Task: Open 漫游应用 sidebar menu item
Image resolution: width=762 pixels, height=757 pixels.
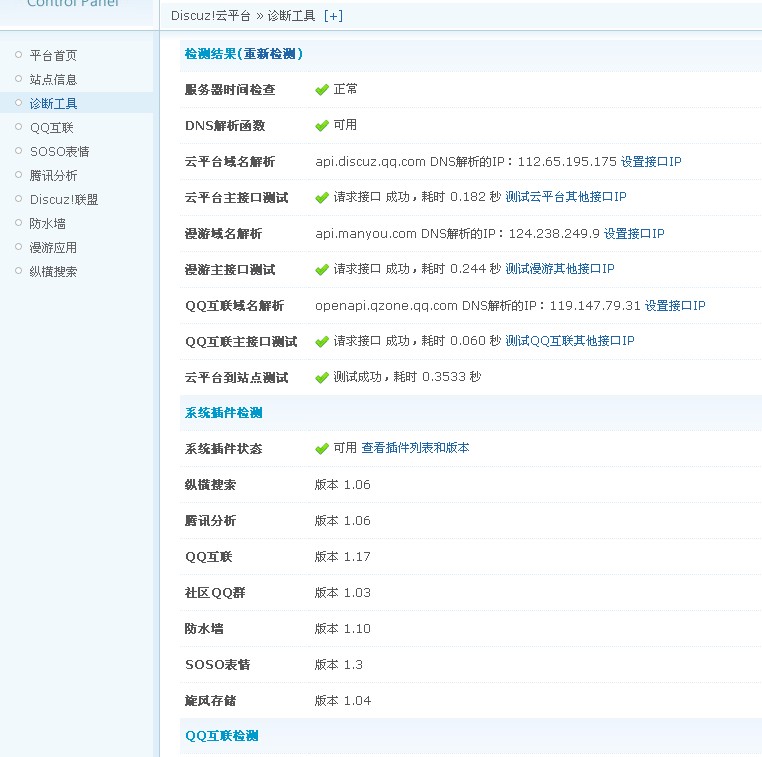Action: 53,248
